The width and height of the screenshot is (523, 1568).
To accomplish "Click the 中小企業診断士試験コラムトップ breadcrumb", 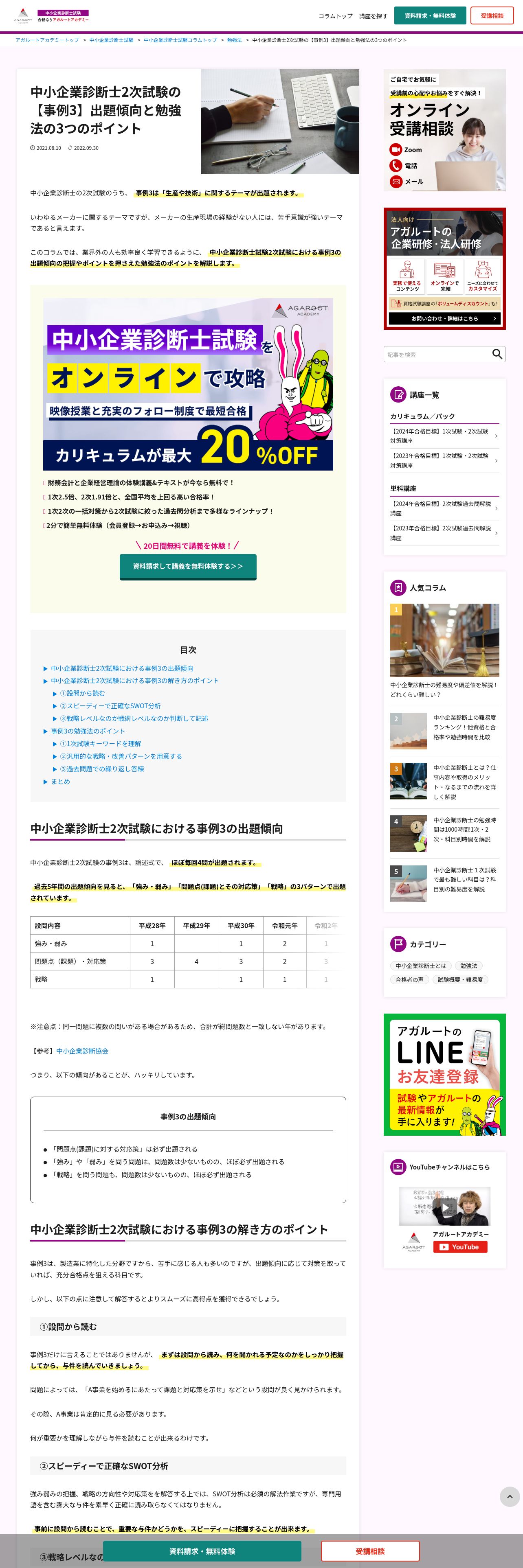I will pyautogui.click(x=180, y=40).
